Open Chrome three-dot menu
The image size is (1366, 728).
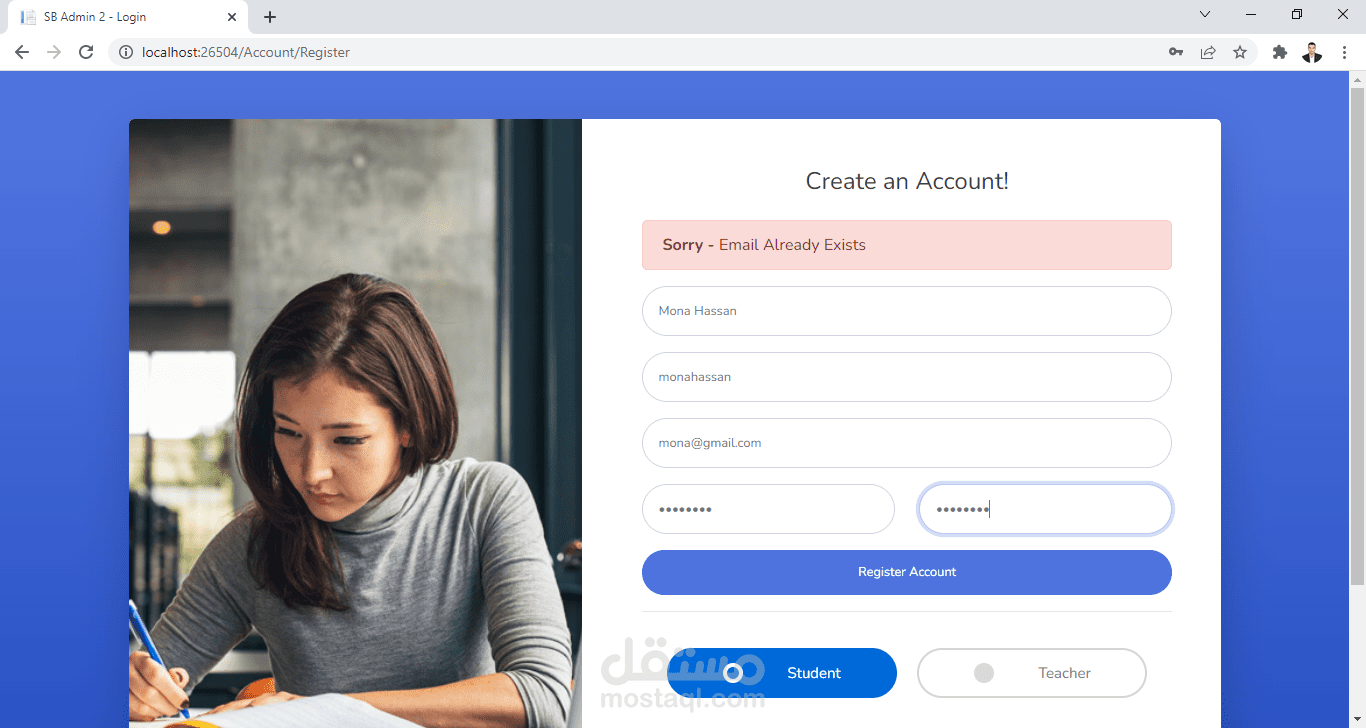point(1344,52)
